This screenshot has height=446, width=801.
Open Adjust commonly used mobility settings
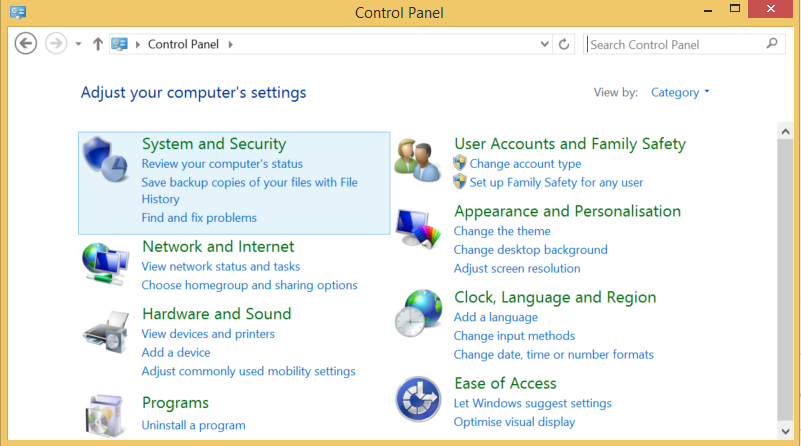(248, 371)
